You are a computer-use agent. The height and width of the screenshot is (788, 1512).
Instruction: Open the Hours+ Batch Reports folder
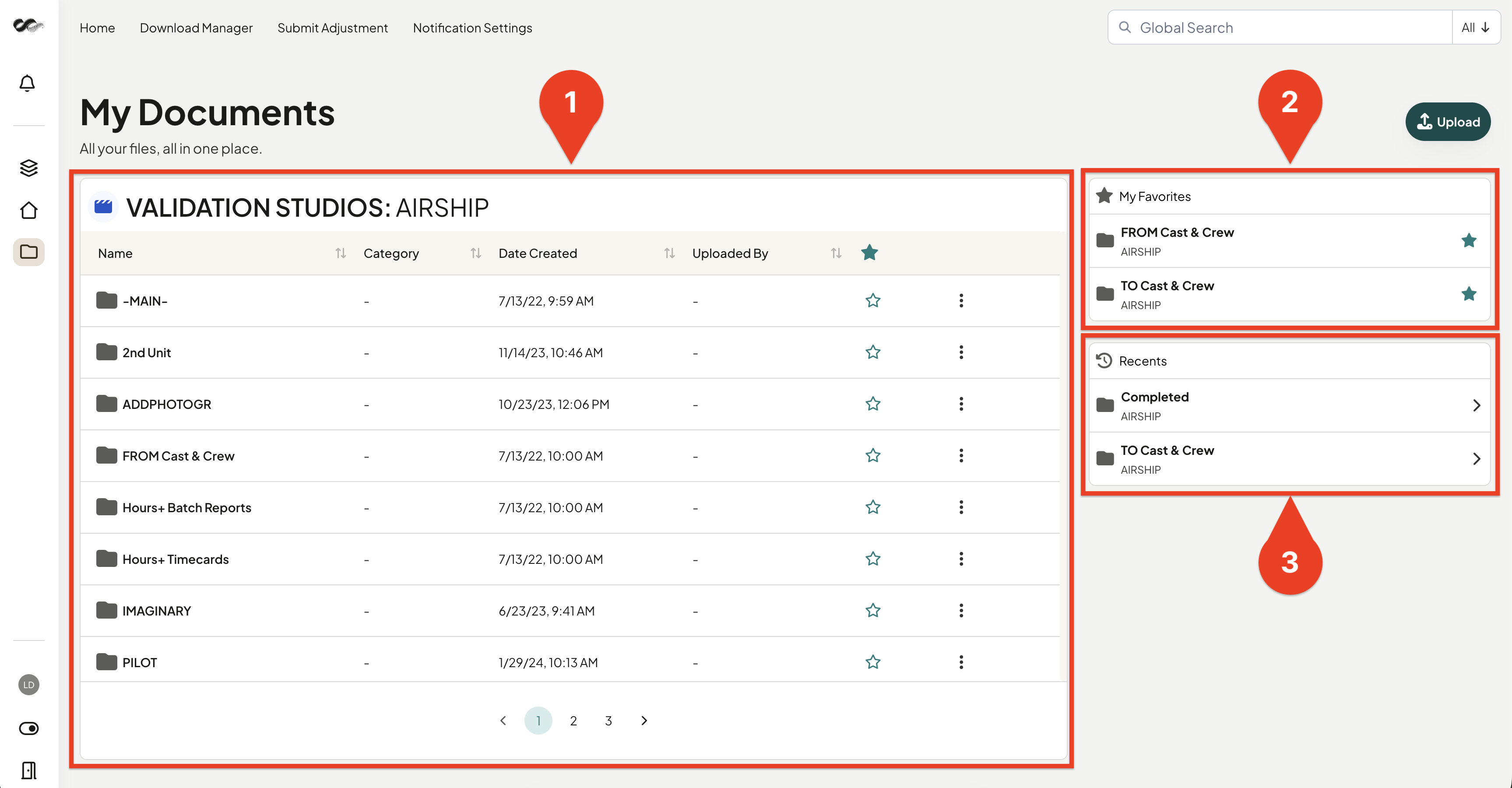click(x=186, y=508)
